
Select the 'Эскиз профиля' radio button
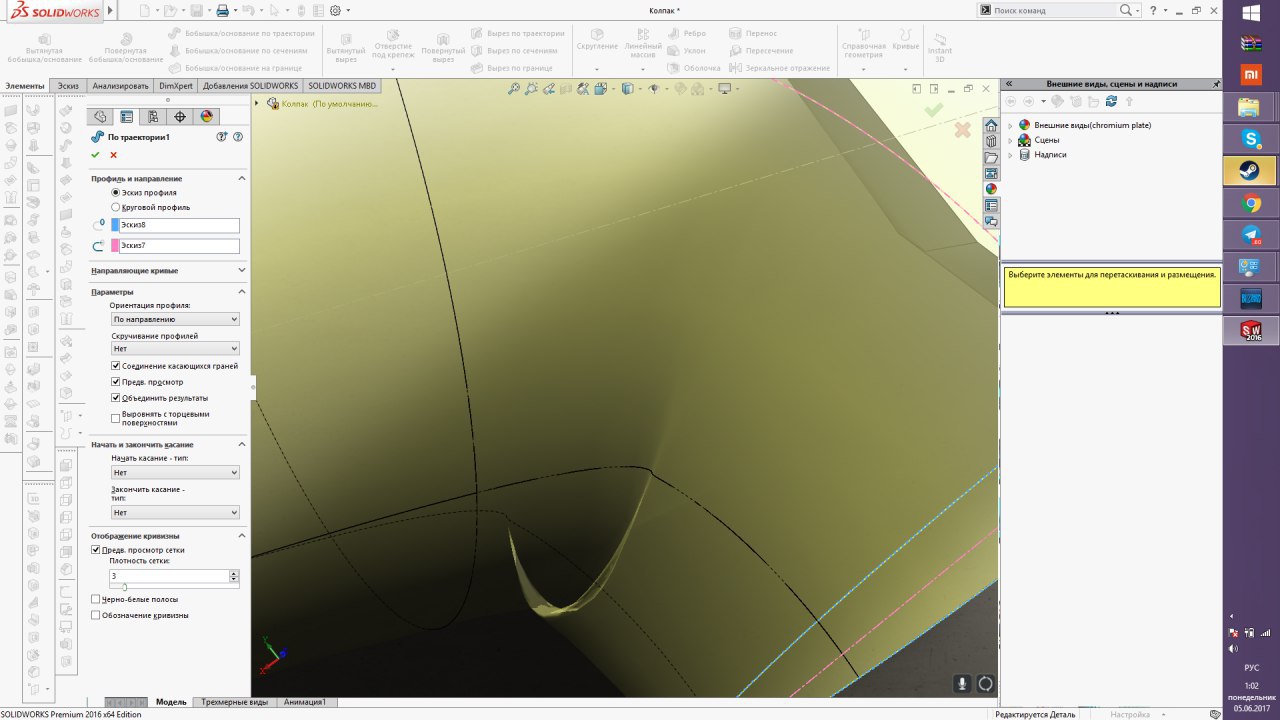click(x=116, y=192)
